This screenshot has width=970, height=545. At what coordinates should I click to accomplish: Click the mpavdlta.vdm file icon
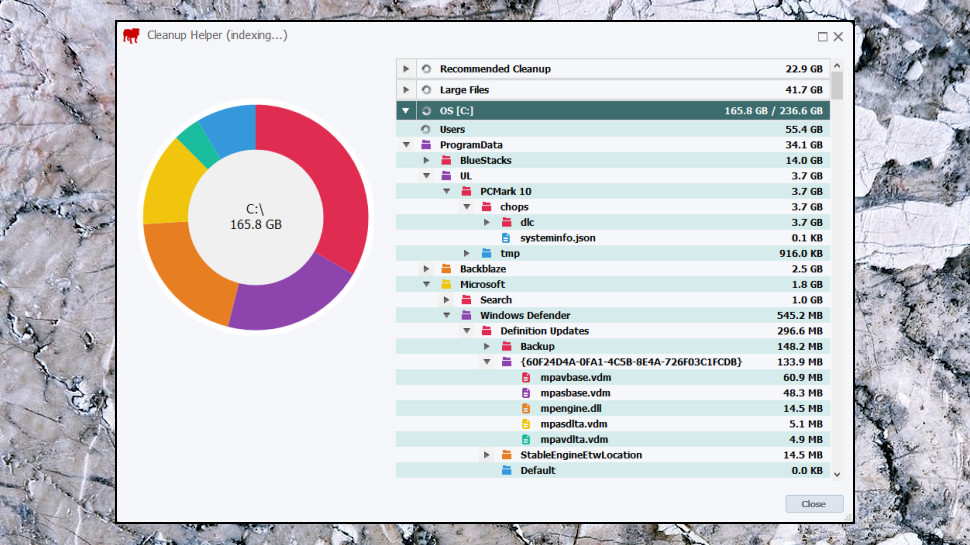(526, 439)
